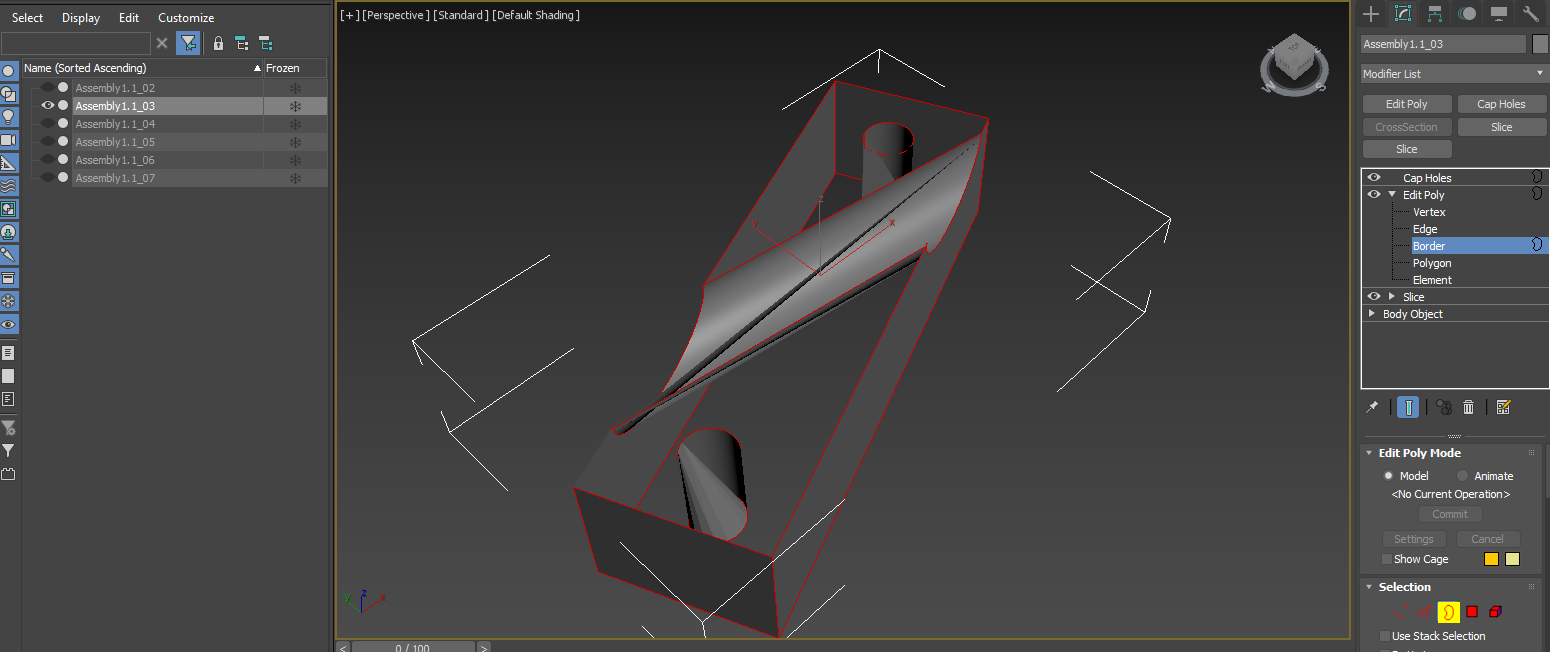Toggle Show End Result button
1550x652 pixels.
pyautogui.click(x=1408, y=407)
